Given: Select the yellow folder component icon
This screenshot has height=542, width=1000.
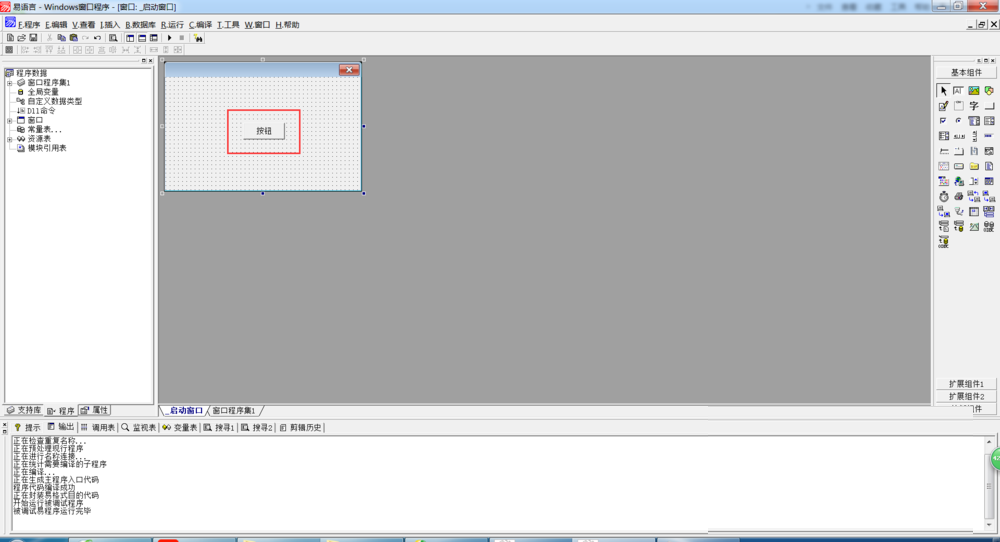Looking at the screenshot, I should coord(974,166).
